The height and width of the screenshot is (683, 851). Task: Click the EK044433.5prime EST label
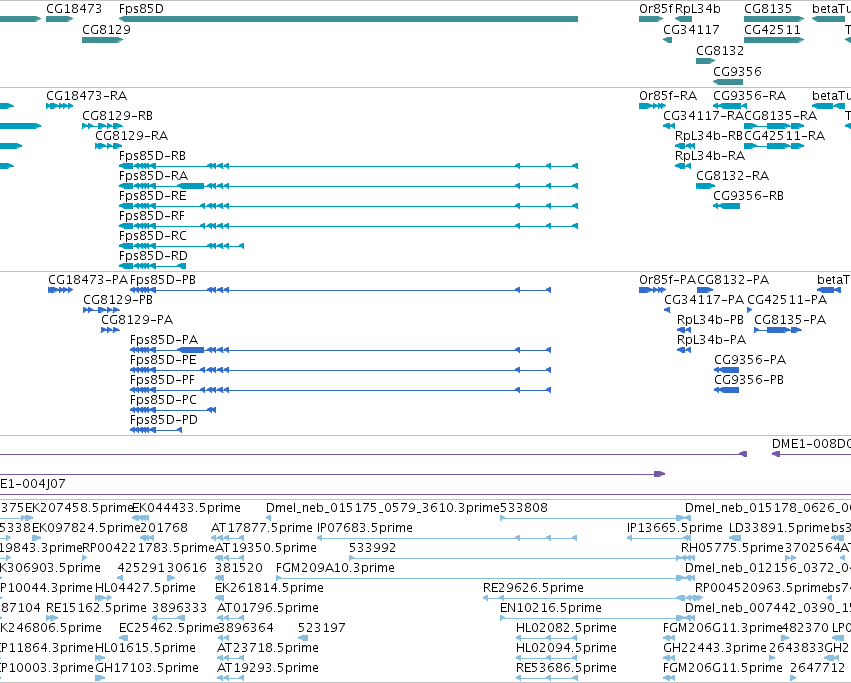[187, 508]
